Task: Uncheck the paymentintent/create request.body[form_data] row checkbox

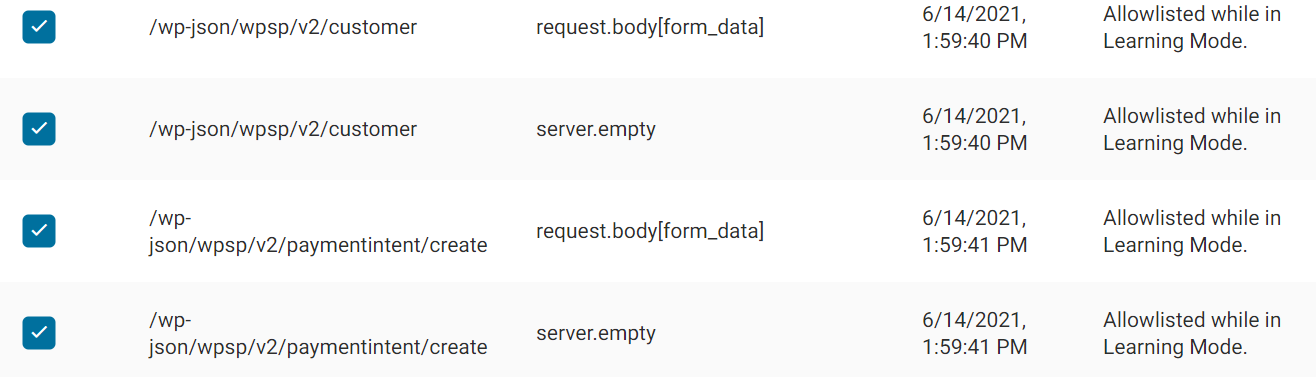Action: coord(39,231)
